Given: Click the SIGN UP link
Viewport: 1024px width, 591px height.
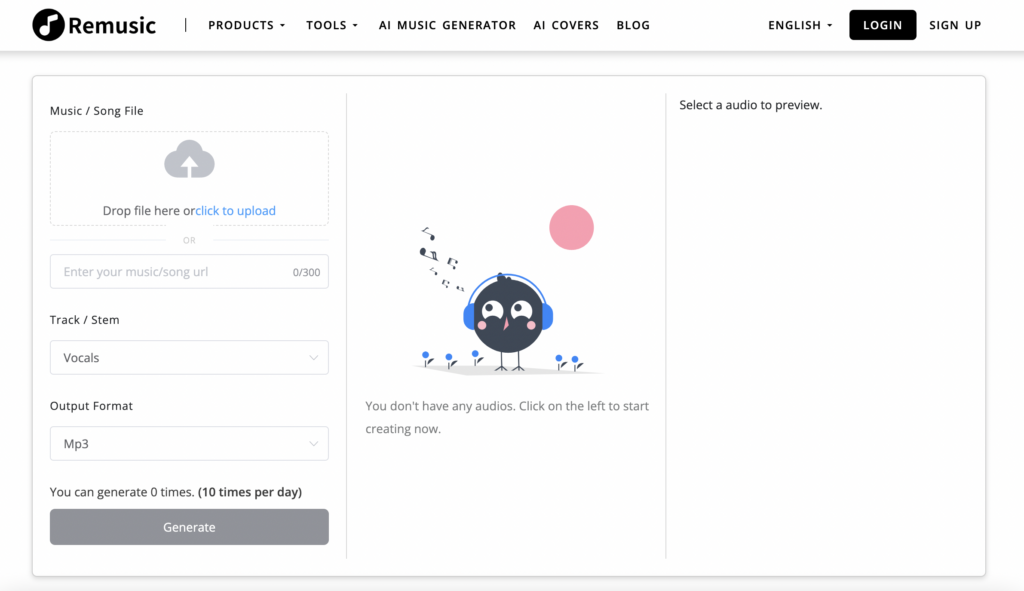Looking at the screenshot, I should tap(954, 25).
